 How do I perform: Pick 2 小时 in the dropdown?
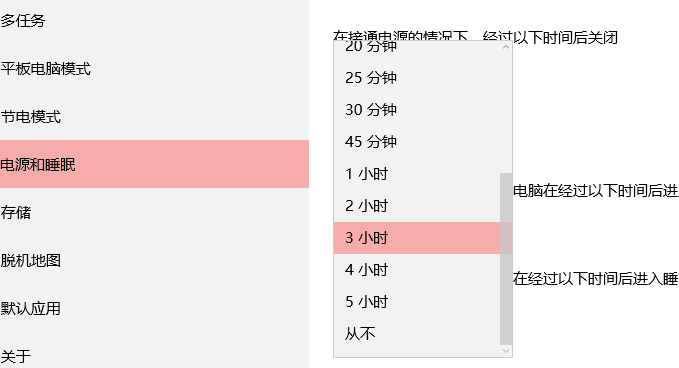[417, 206]
